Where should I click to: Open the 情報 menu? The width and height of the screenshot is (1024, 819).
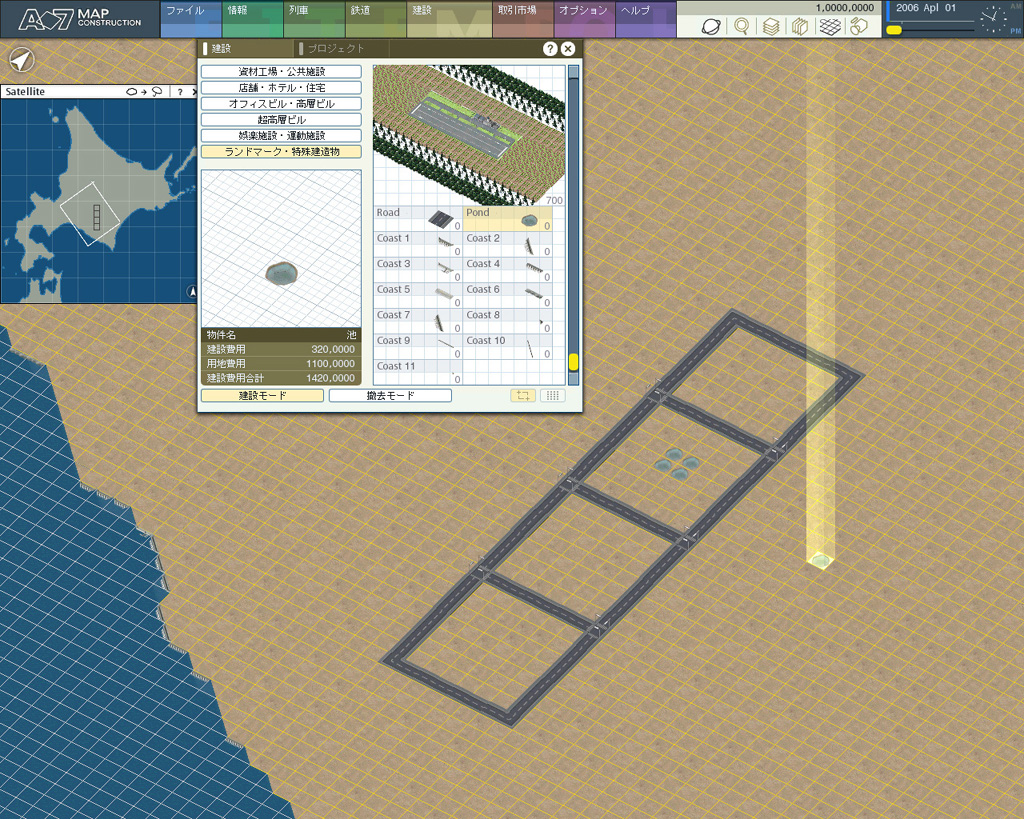coord(253,19)
